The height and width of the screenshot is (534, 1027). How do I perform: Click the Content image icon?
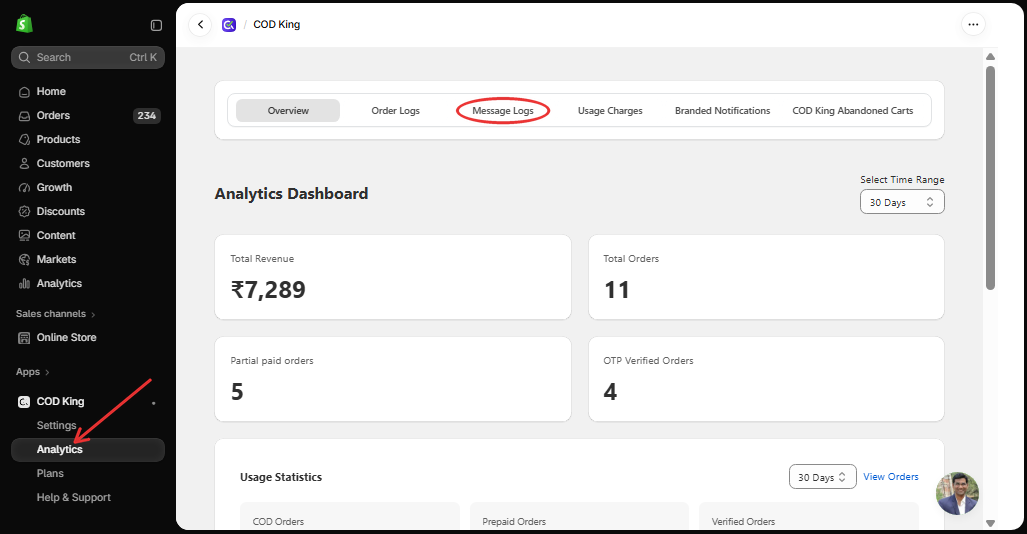24,236
